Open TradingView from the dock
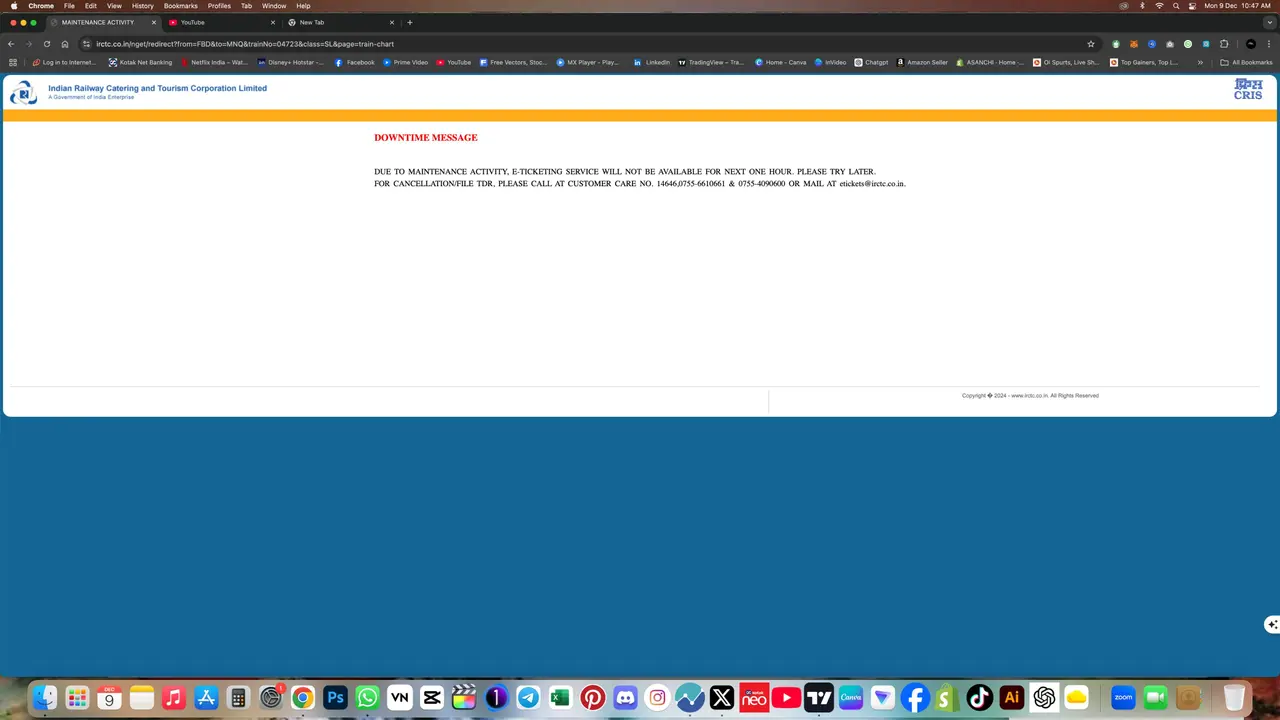The width and height of the screenshot is (1280, 720). tap(818, 697)
